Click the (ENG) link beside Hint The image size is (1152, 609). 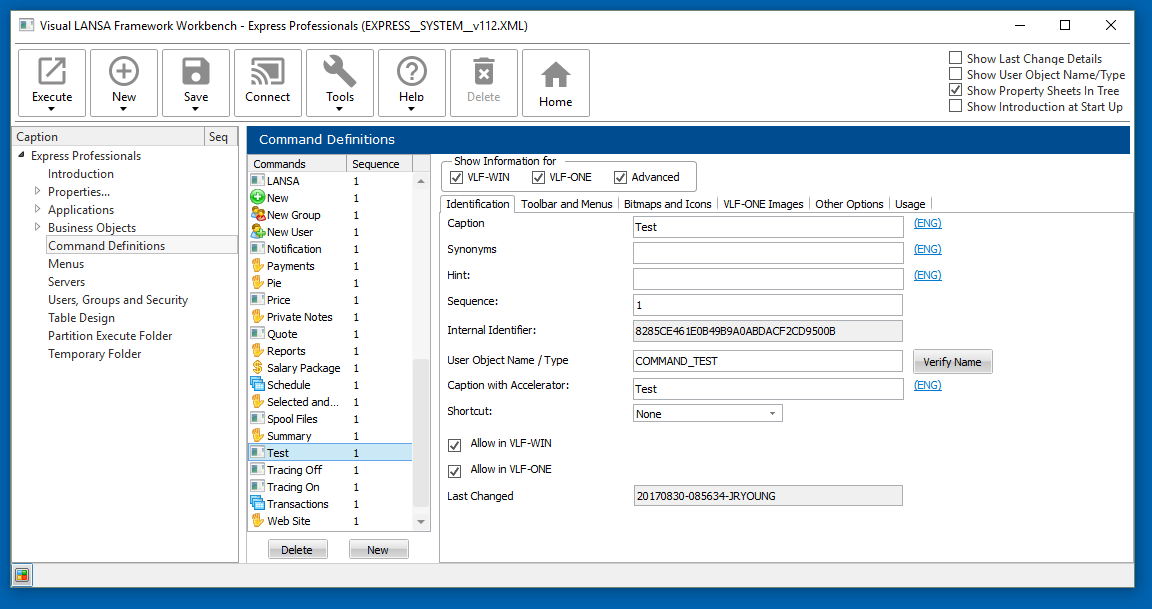(927, 275)
